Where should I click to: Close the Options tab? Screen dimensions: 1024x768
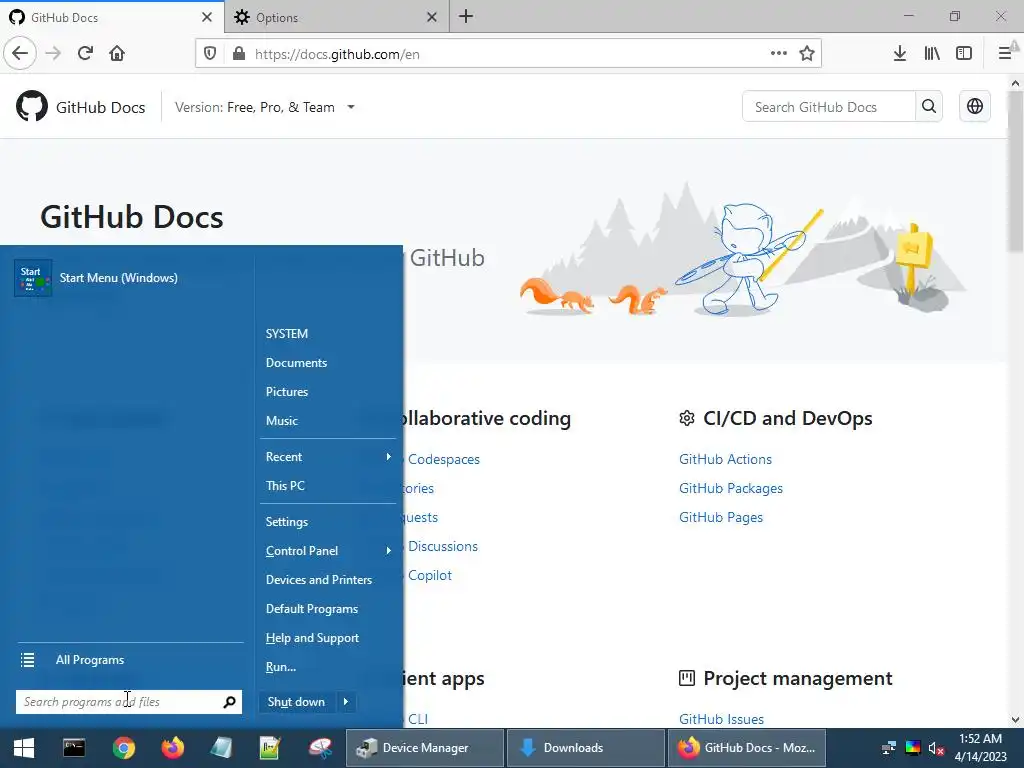(x=432, y=17)
